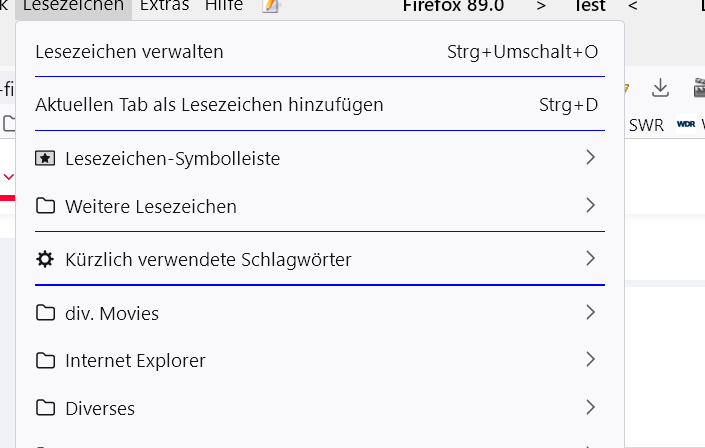Expand the Weitere Lesezeichen submenu arrow
The image size is (705, 448).
coord(590,206)
